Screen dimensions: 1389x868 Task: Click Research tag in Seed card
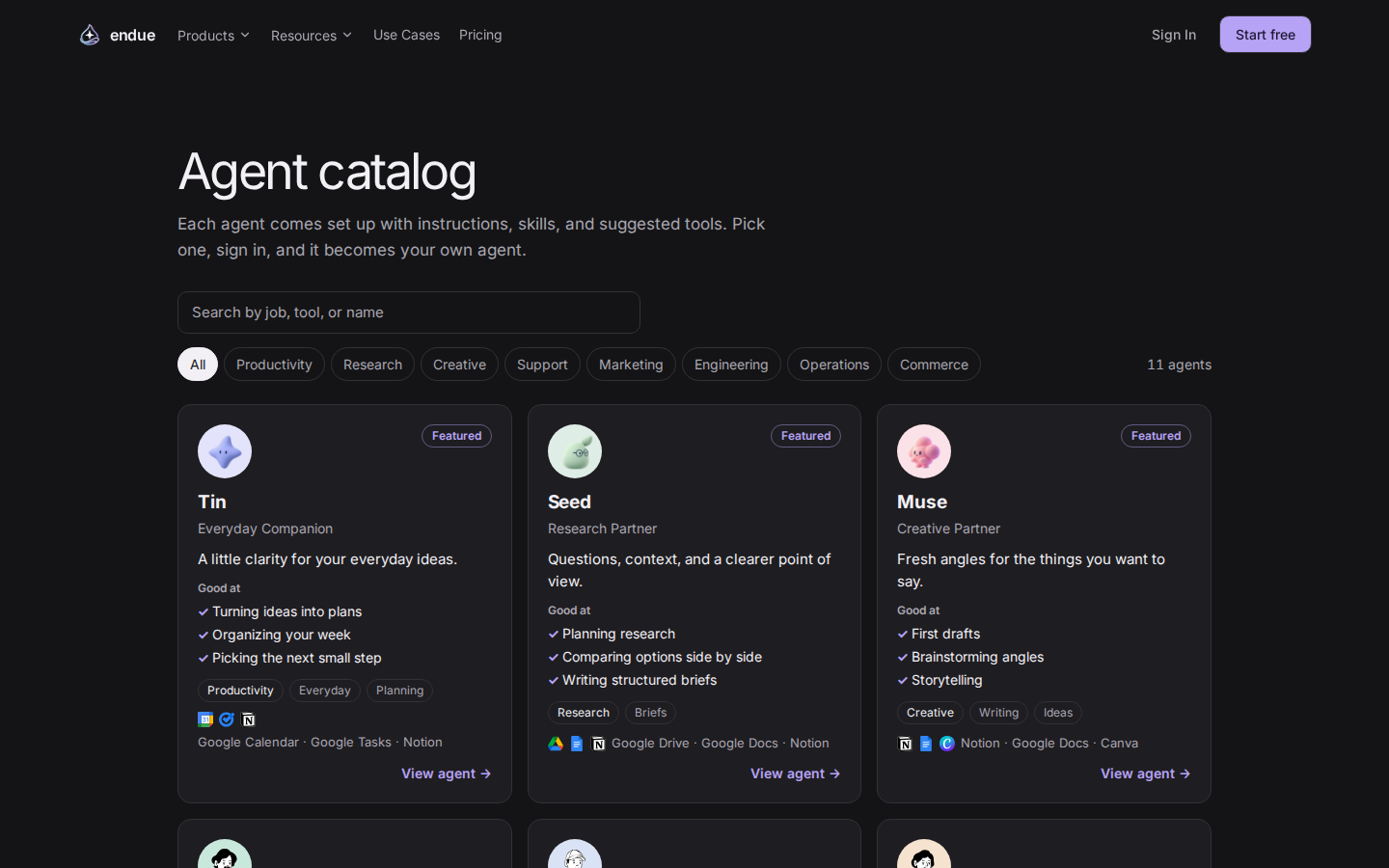[x=584, y=713]
